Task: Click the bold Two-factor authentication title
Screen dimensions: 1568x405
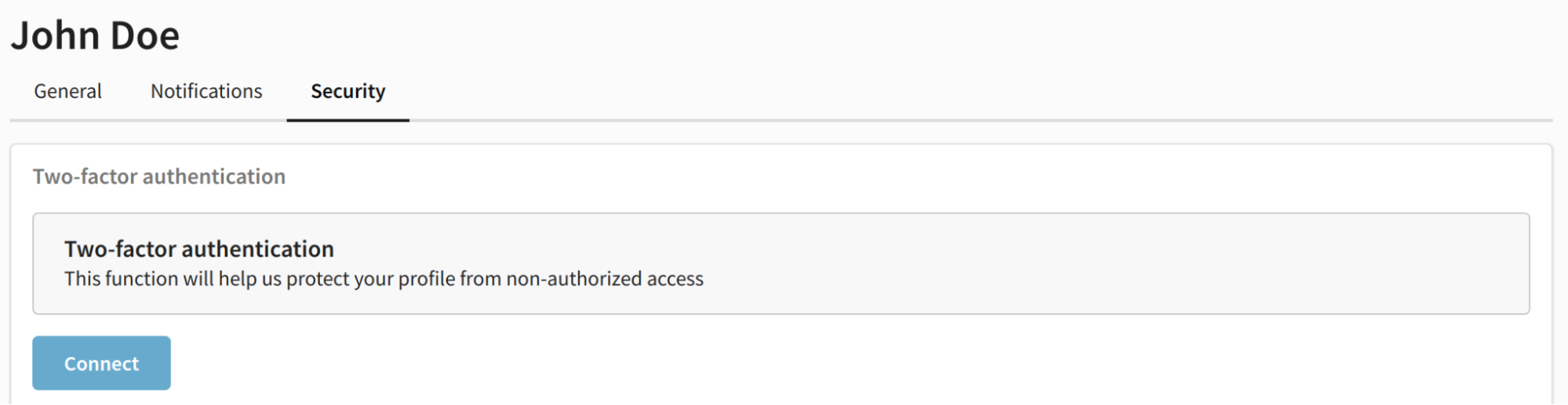Action: click(199, 249)
